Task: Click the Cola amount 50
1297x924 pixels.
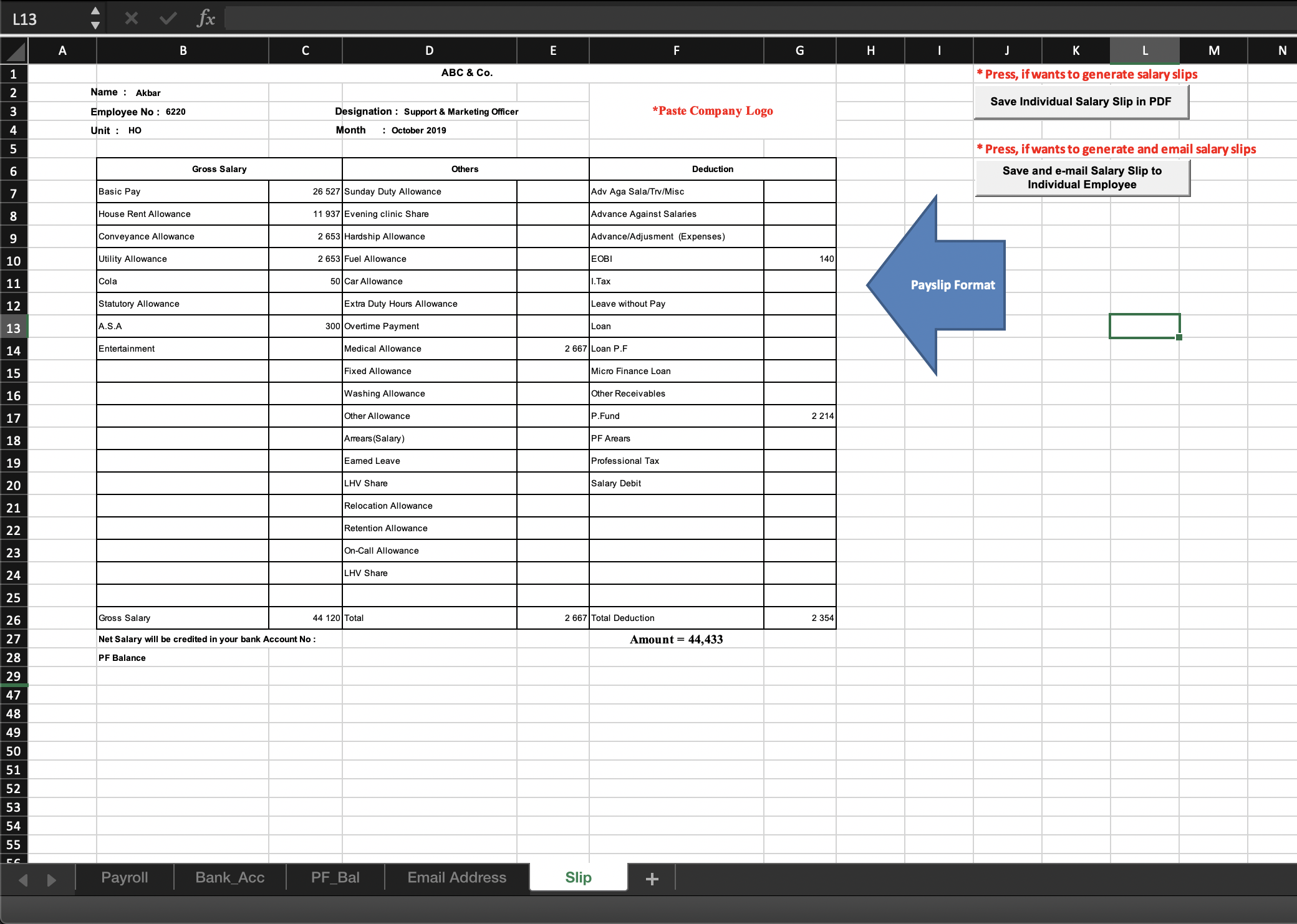Action: pos(306,281)
